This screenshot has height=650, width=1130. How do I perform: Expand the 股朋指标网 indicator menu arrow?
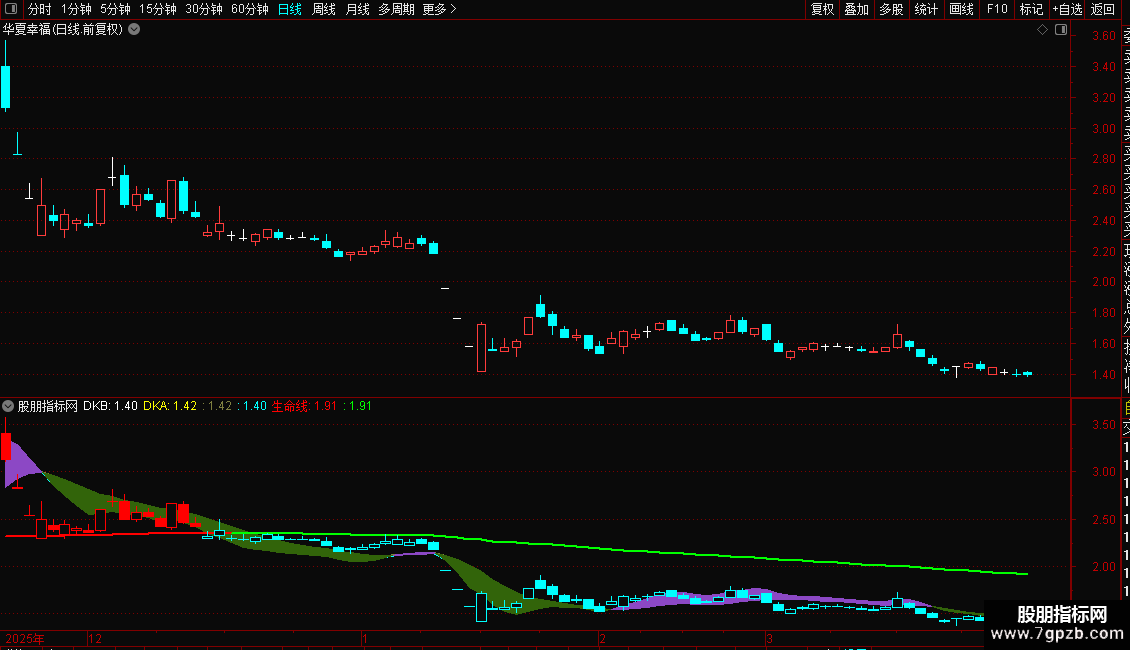pos(8,406)
